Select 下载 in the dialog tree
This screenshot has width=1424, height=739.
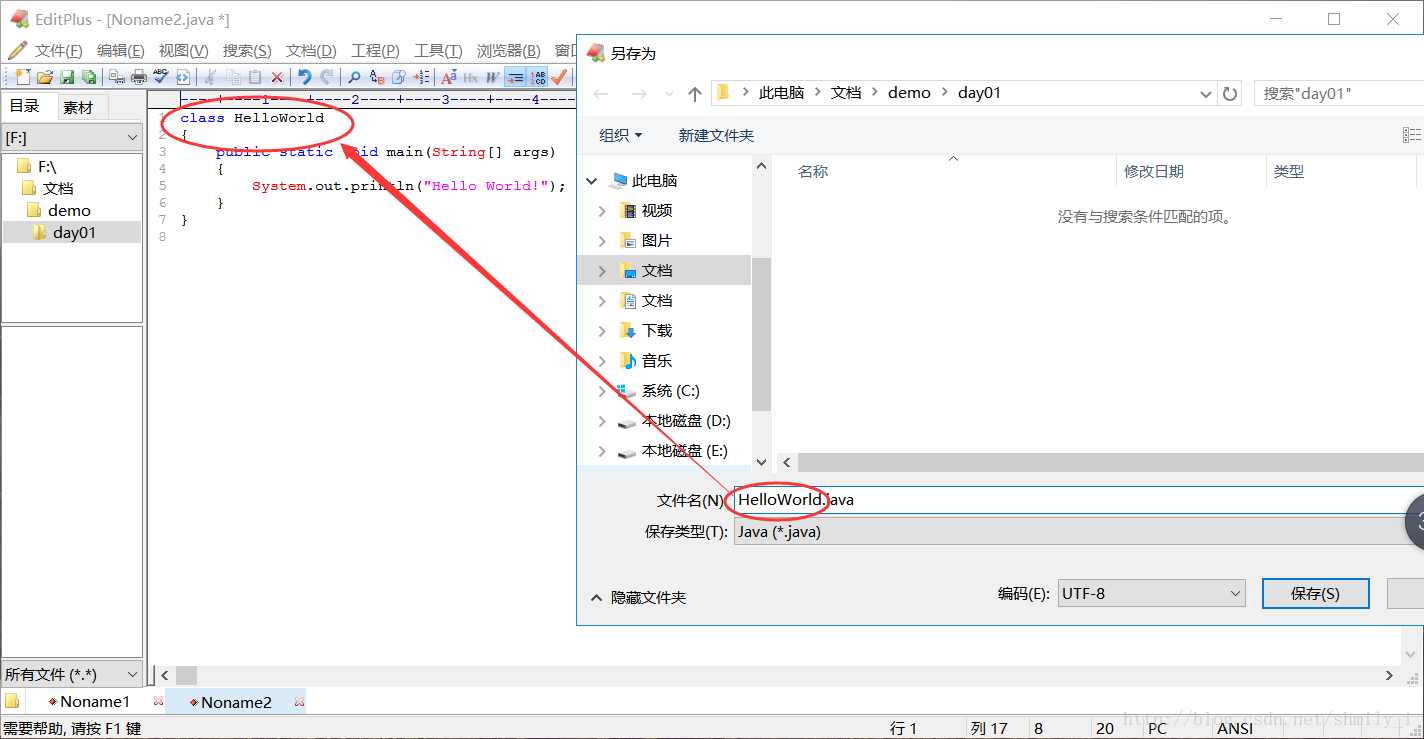[657, 331]
